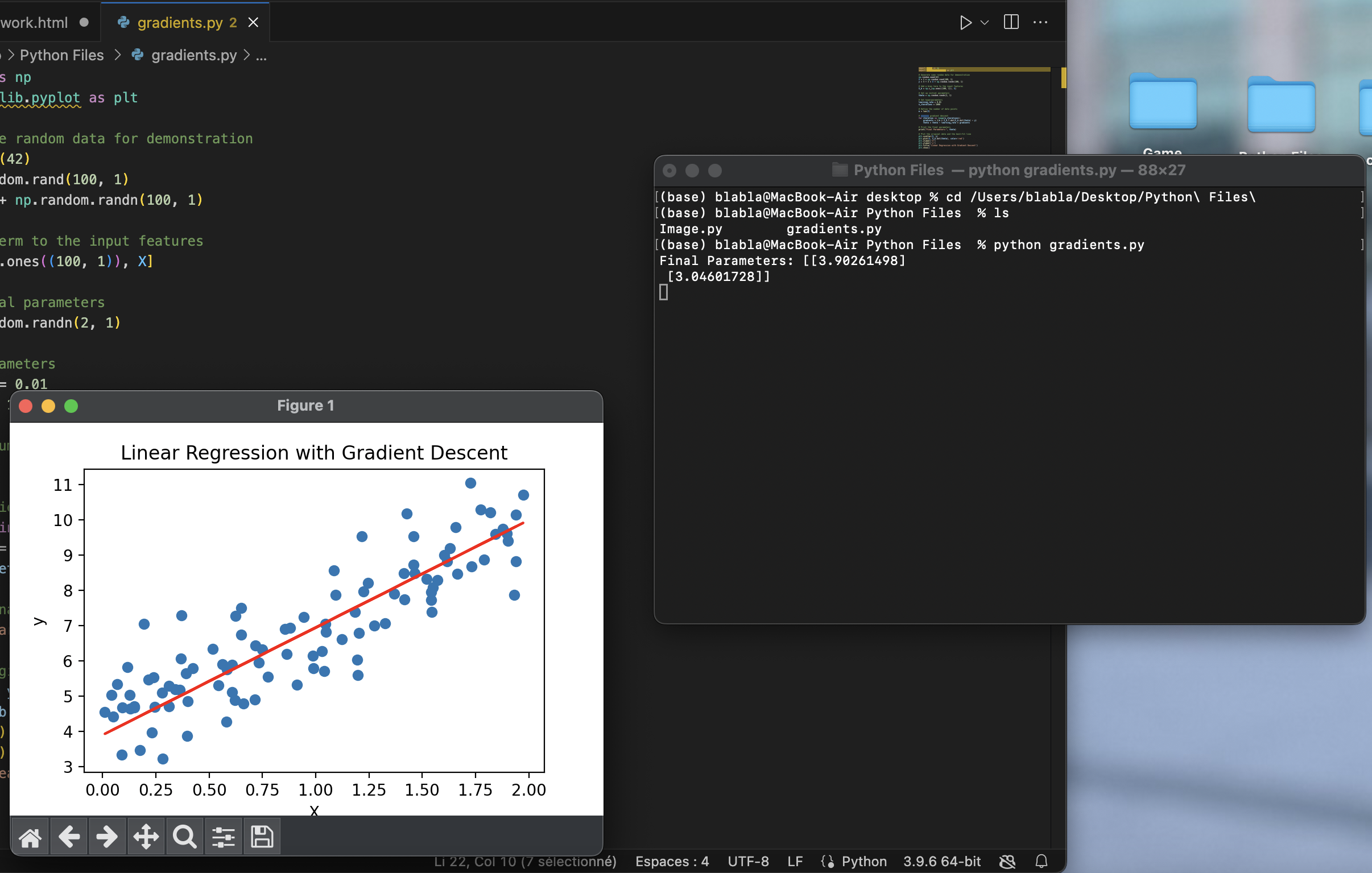Click the Copilot status icon in status bar

pos(1007,861)
